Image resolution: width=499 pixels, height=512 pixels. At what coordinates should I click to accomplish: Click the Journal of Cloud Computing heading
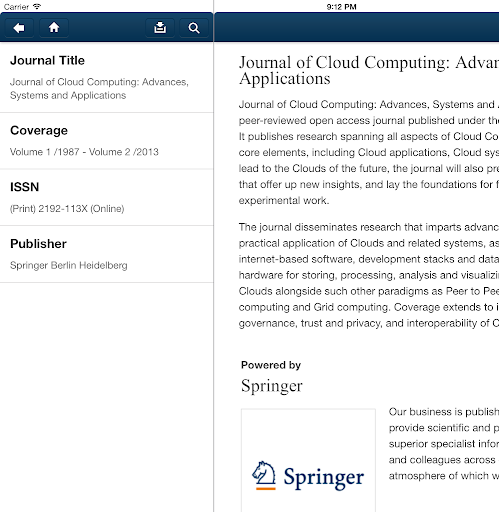pyautogui.click(x=369, y=70)
